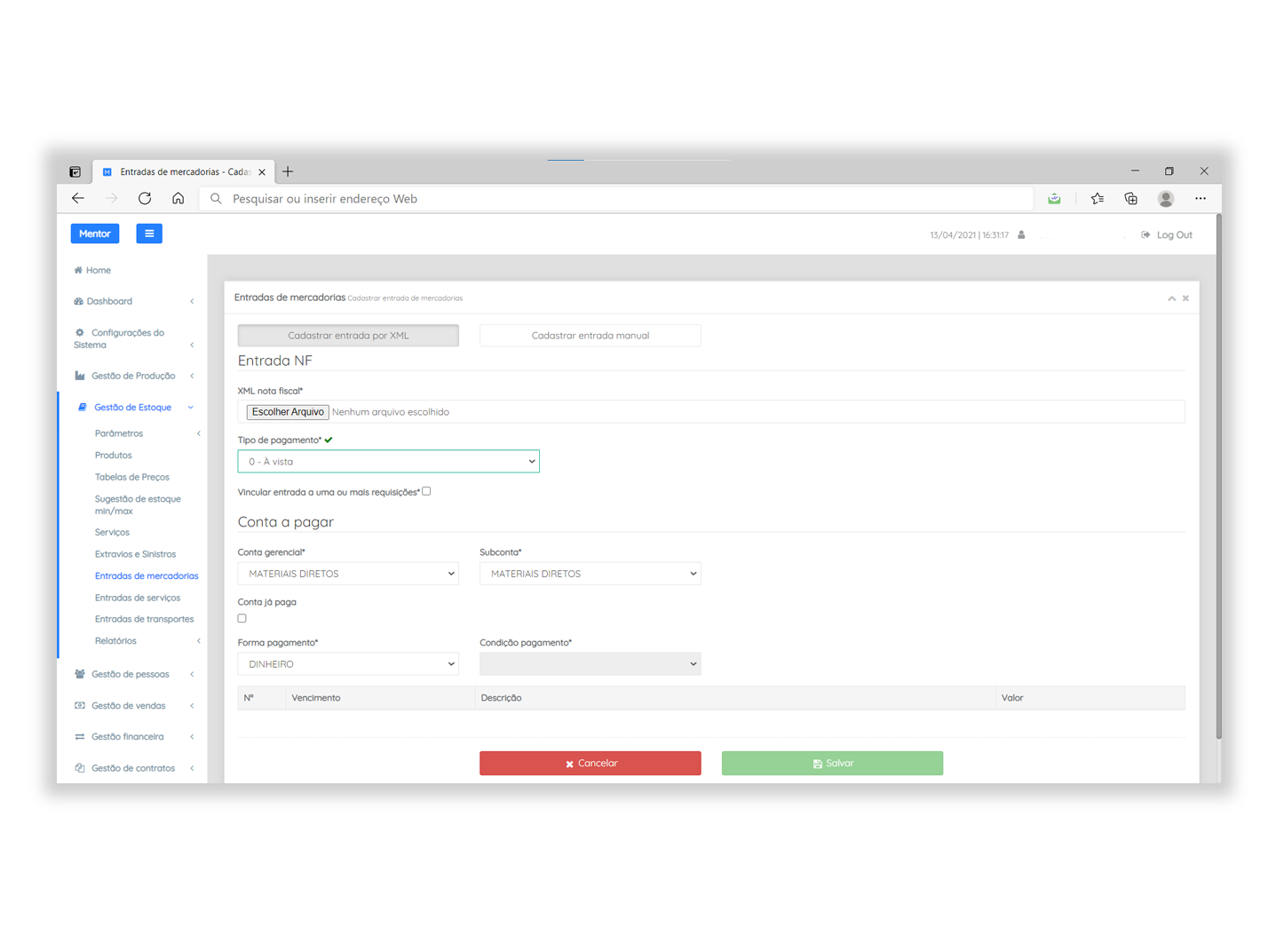The width and height of the screenshot is (1276, 952).
Task: Click the Mentor logo button
Action: [95, 234]
